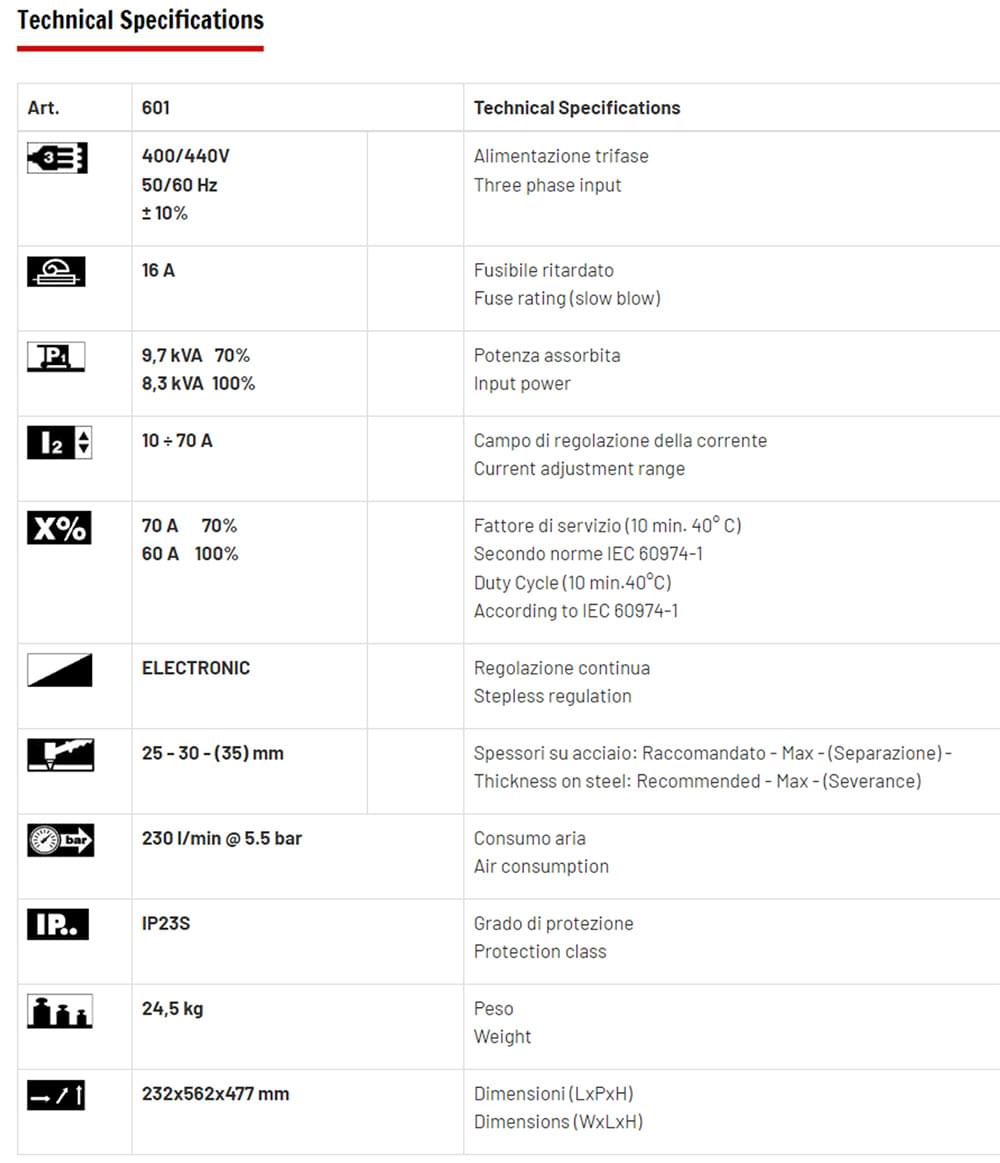This screenshot has width=1000, height=1163.
Task: Click the 601 article number header
Action: 156,108
